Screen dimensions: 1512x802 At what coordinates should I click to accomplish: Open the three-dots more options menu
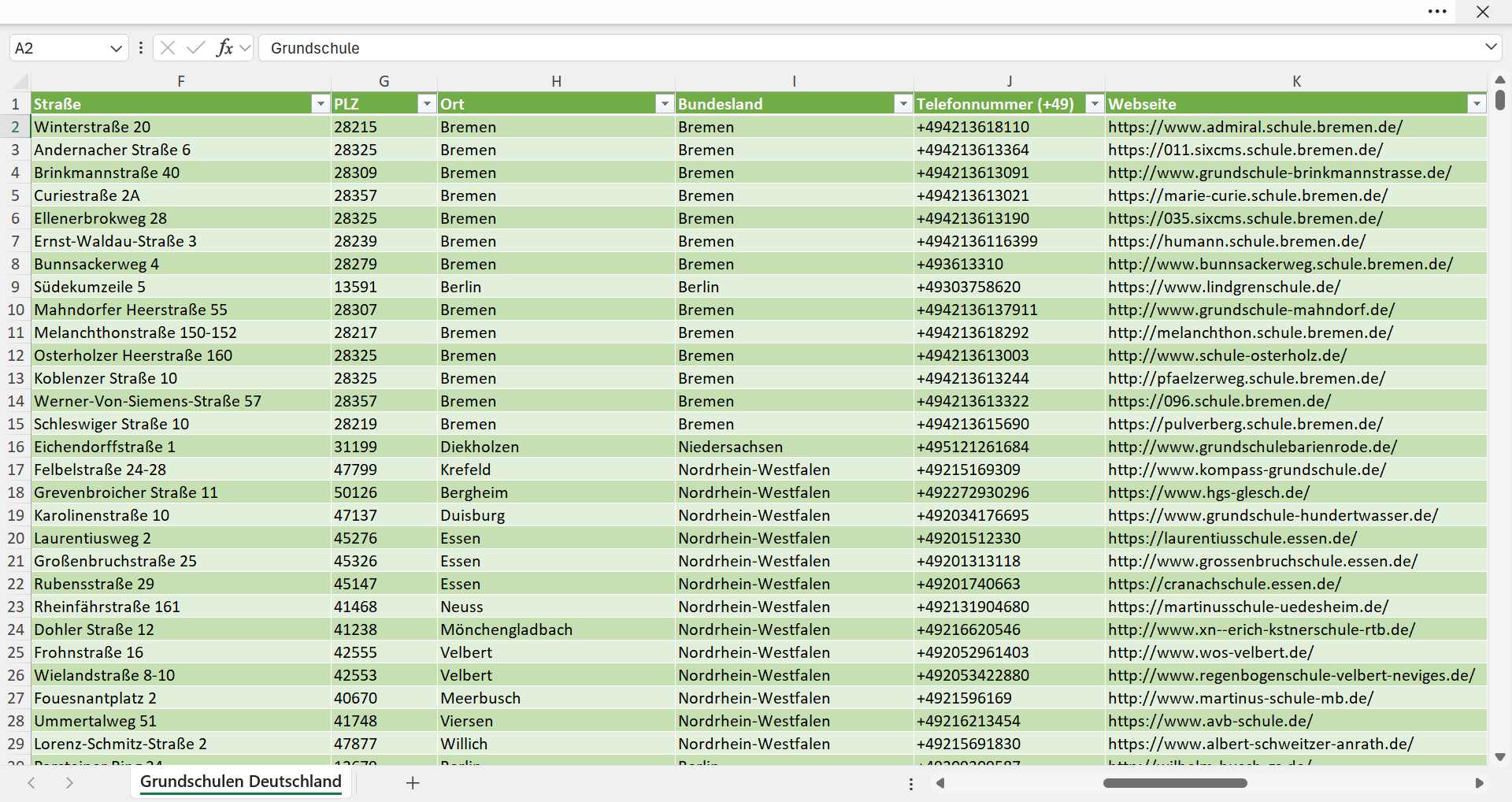pyautogui.click(x=1437, y=12)
